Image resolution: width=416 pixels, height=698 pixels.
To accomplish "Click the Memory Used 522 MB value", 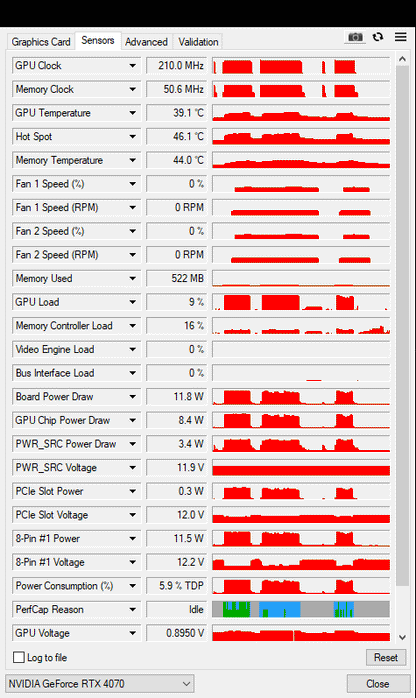I will click(x=177, y=278).
